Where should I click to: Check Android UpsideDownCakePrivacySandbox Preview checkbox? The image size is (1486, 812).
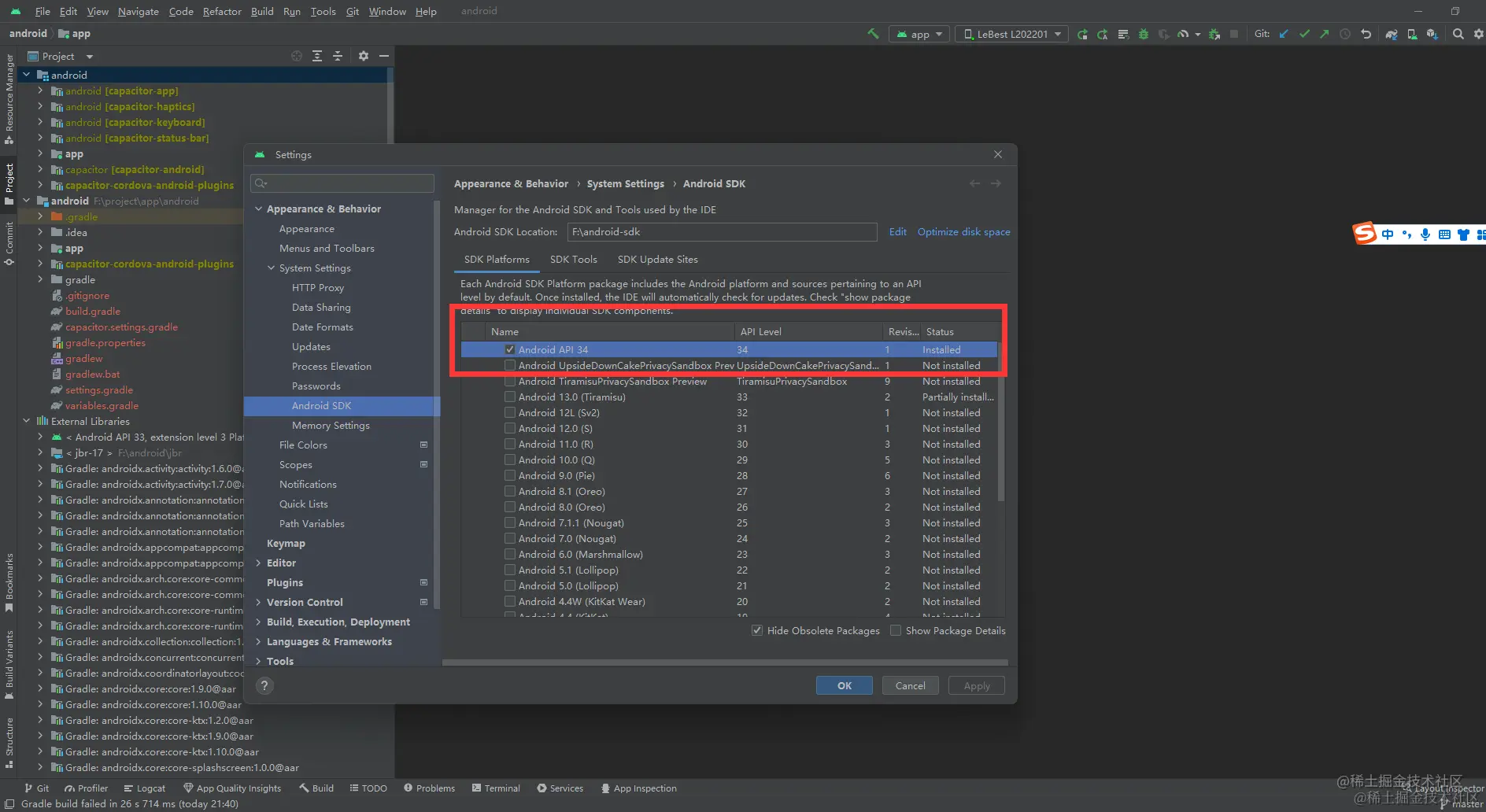pyautogui.click(x=510, y=366)
